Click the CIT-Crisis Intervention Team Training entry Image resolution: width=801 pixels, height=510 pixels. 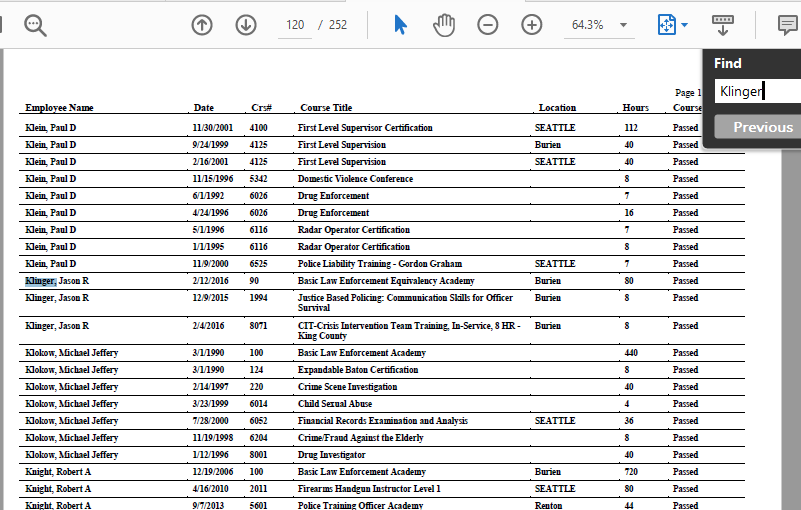(409, 331)
